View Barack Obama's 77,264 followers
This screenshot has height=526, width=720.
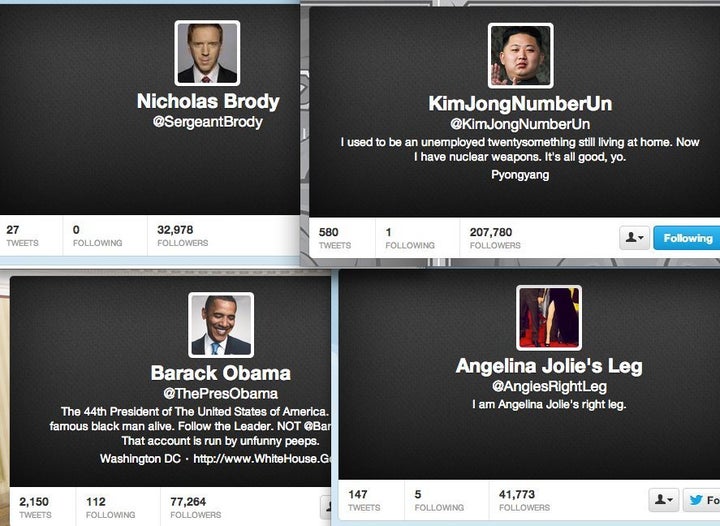point(196,508)
